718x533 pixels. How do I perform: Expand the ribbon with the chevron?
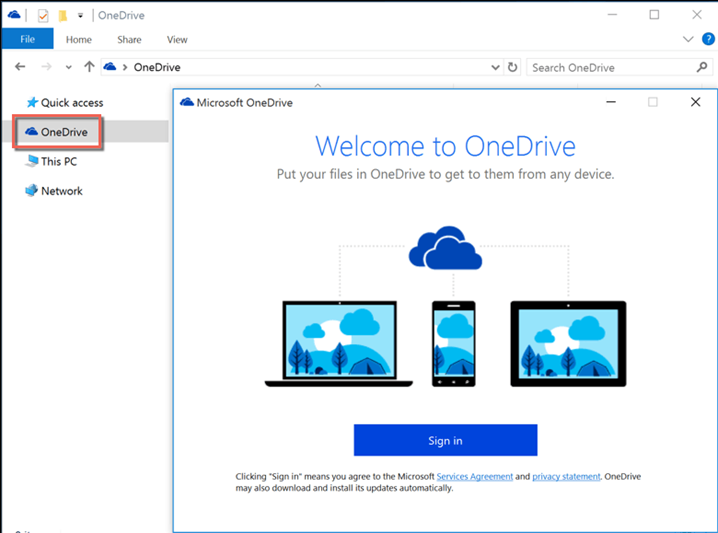coord(688,39)
